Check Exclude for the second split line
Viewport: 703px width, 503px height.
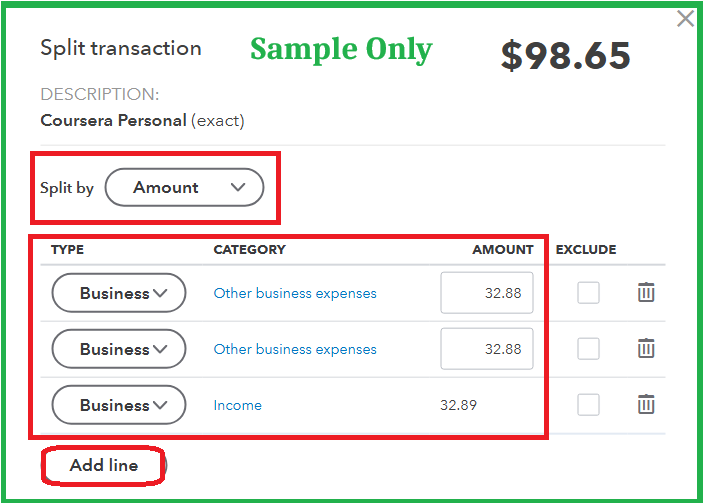pos(588,349)
